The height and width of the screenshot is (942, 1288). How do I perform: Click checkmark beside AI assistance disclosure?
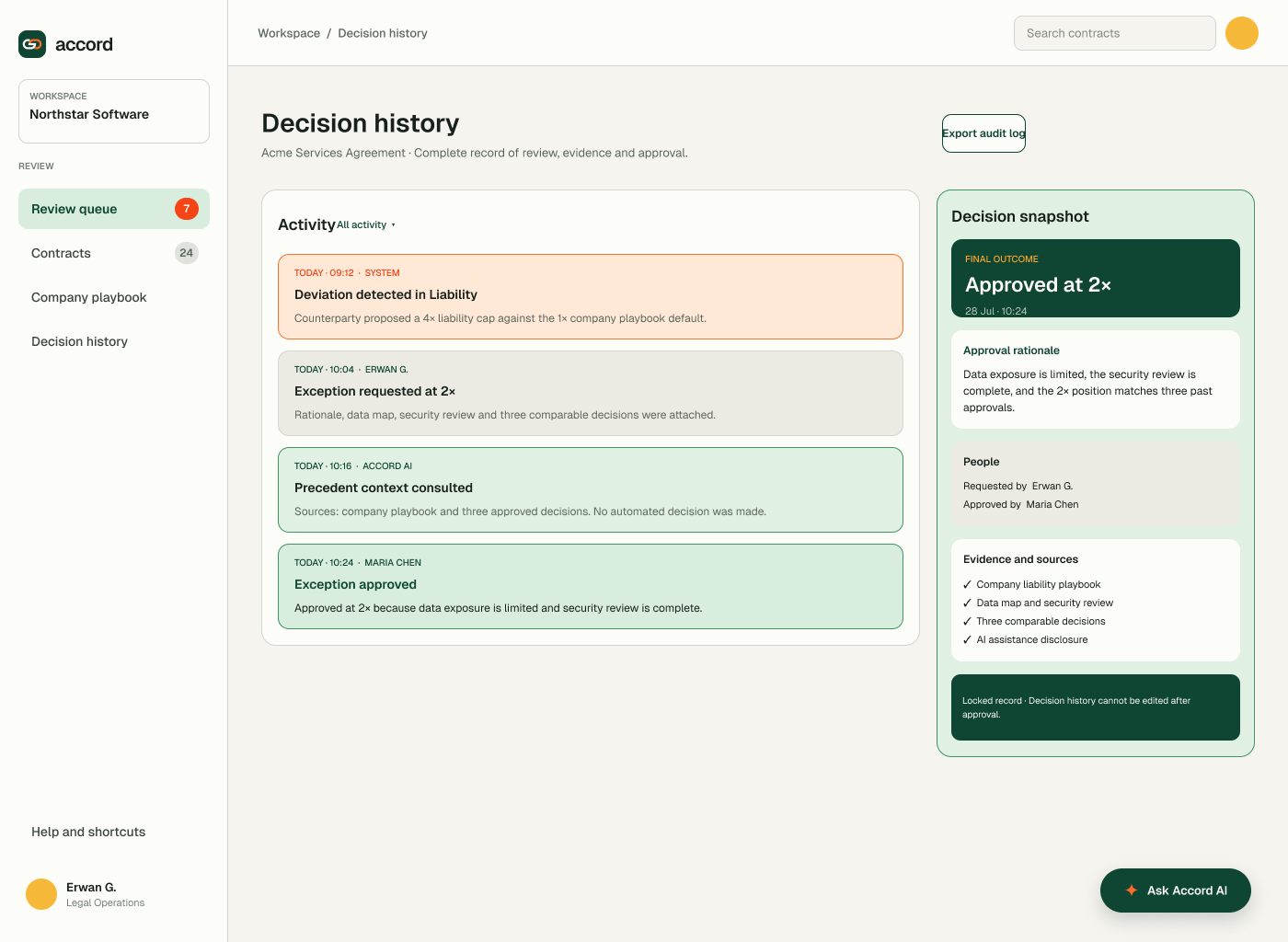(967, 640)
